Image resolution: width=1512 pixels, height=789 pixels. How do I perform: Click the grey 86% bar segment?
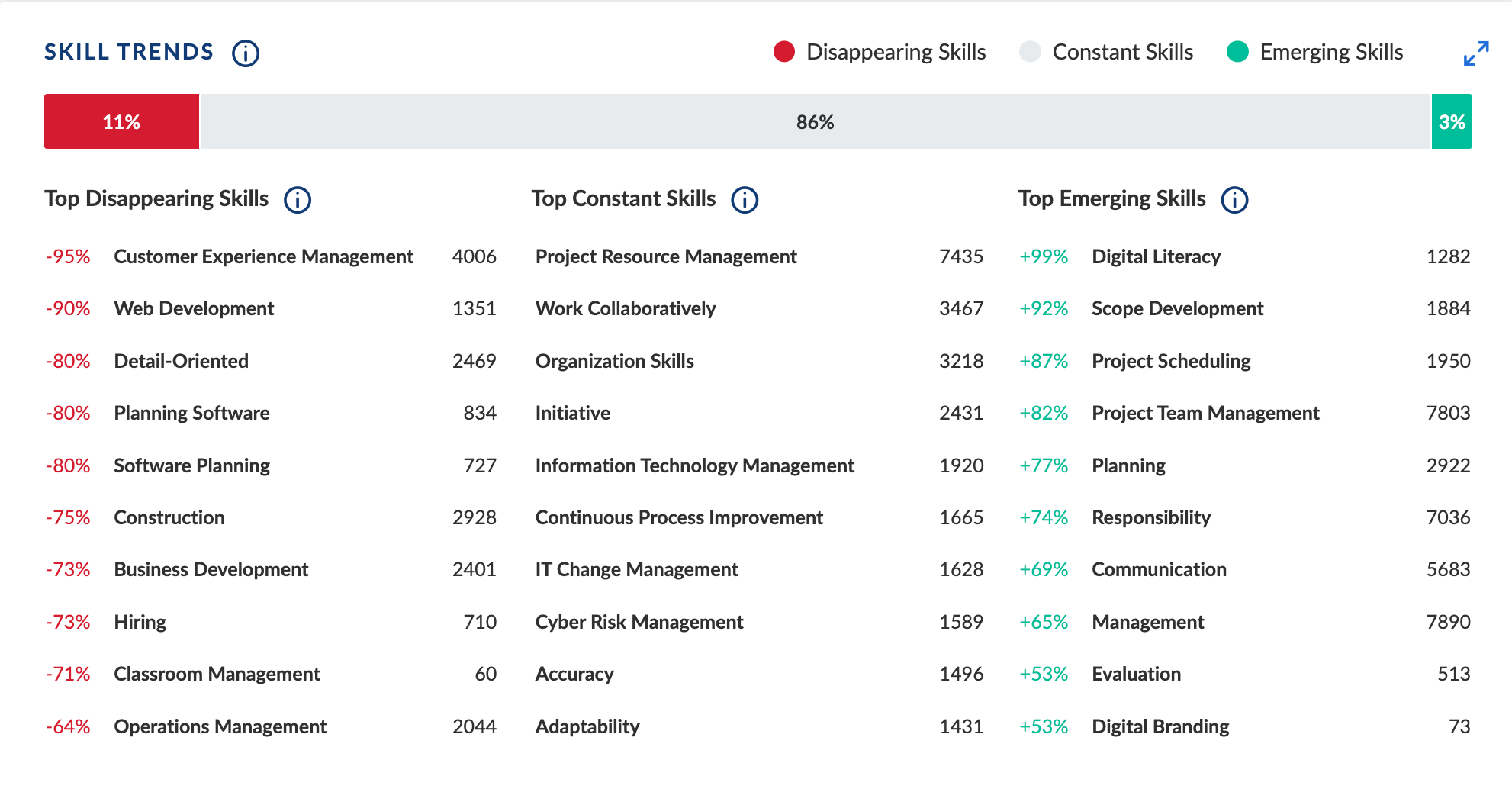[815, 121]
